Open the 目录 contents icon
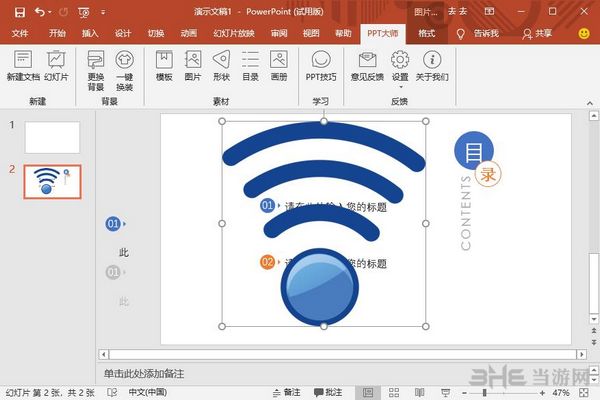The width and height of the screenshot is (600, 400). (250, 63)
